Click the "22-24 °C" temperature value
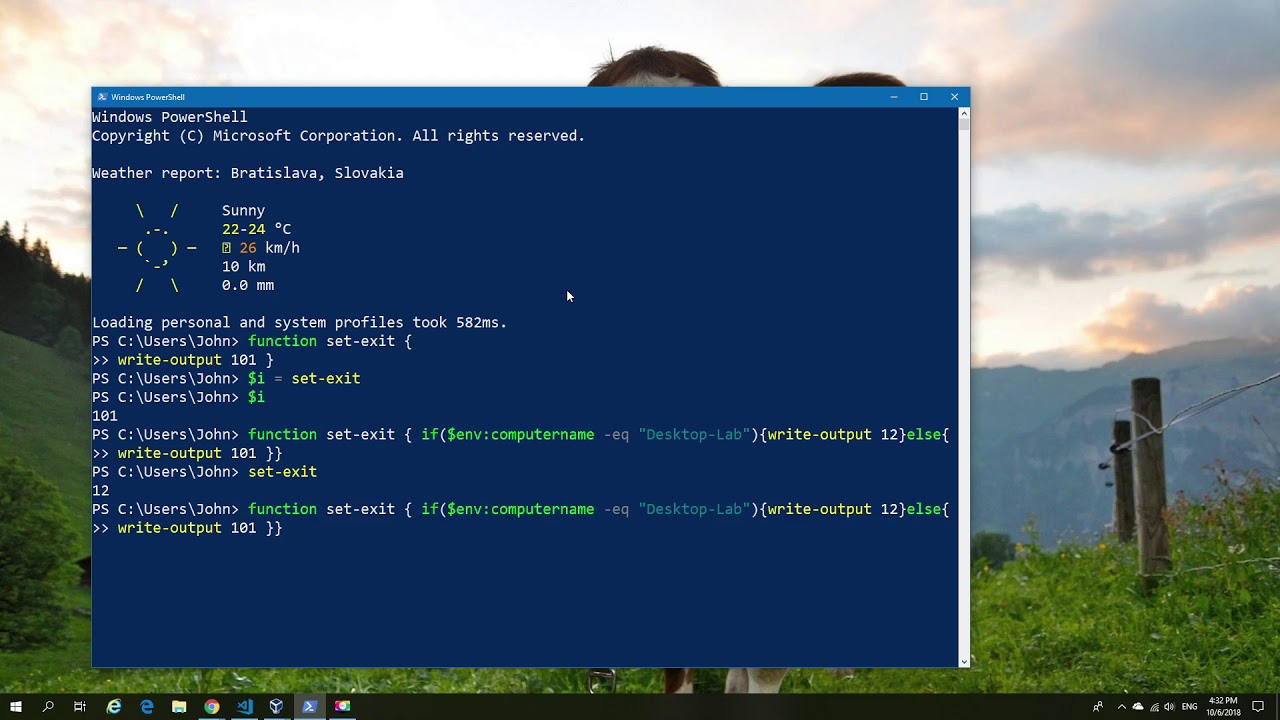The image size is (1280, 720). pos(256,229)
